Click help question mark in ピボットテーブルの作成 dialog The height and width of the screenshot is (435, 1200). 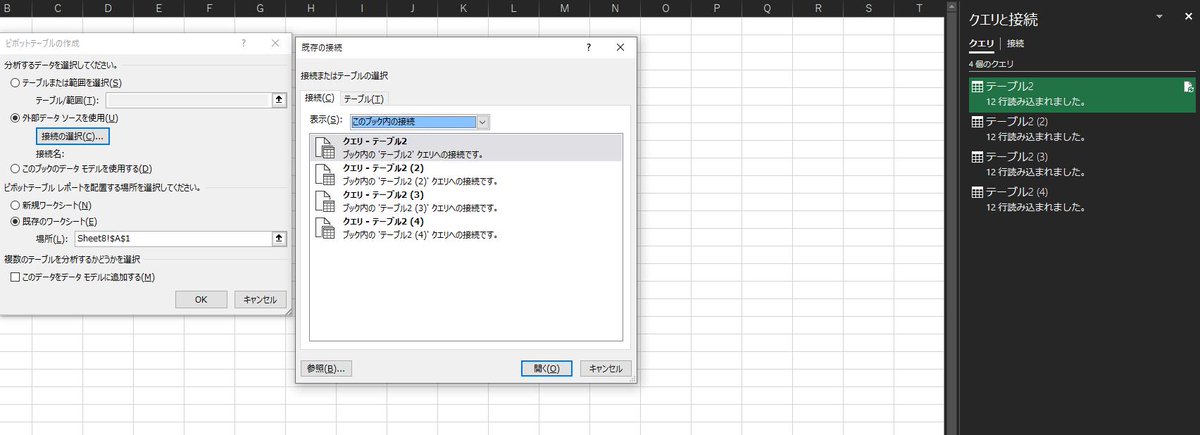tap(245, 44)
